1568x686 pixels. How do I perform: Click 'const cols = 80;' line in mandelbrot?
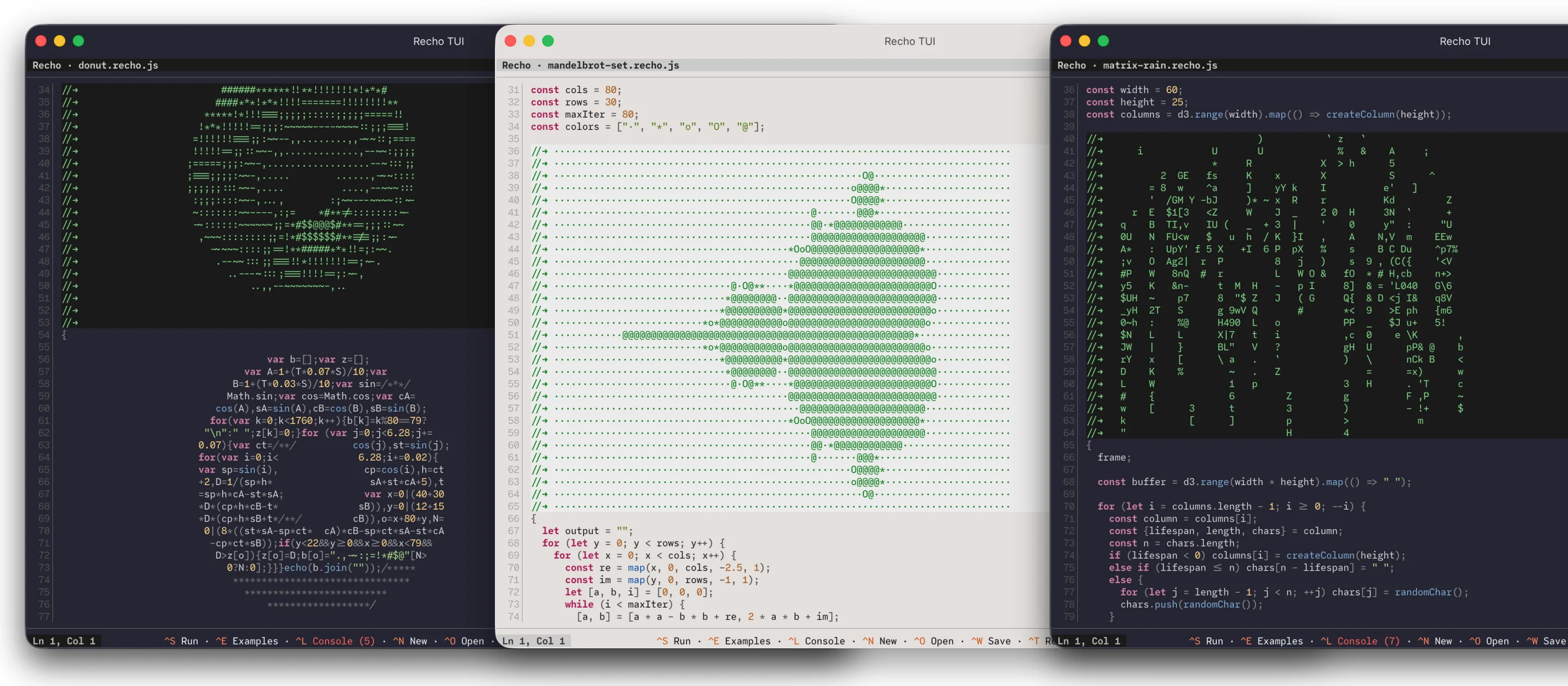(576, 90)
